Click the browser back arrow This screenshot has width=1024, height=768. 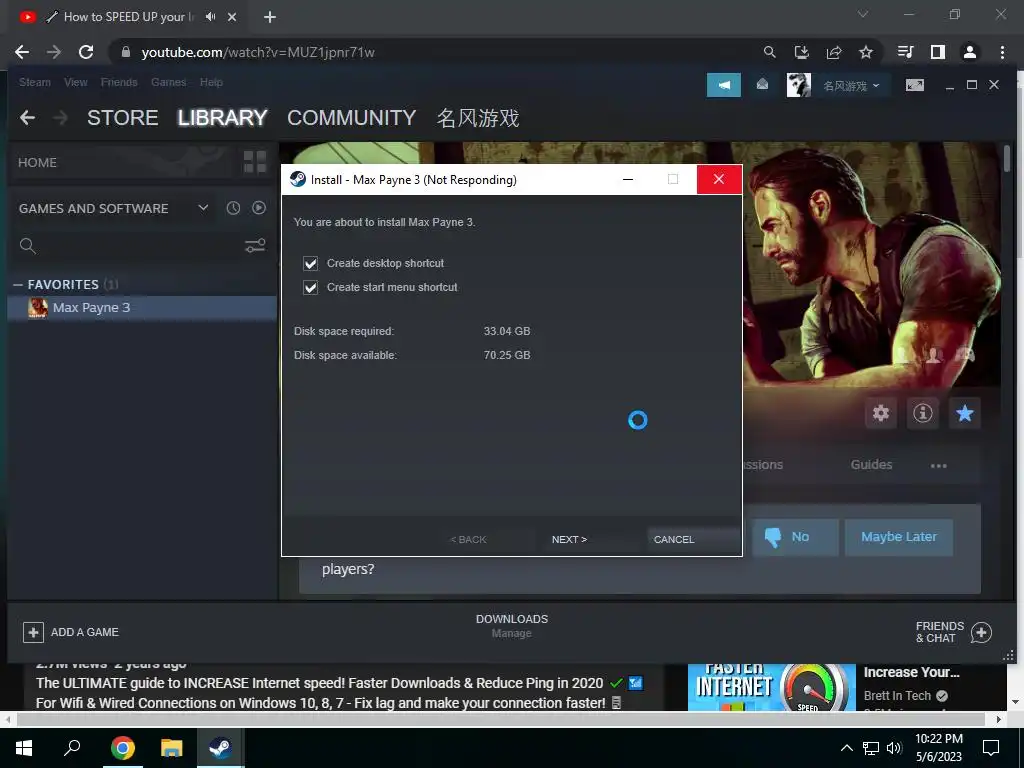tap(22, 52)
